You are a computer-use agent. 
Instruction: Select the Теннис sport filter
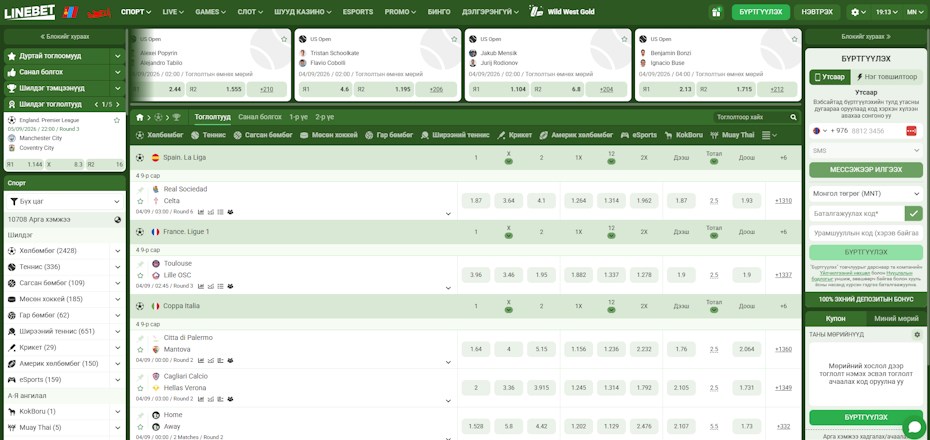pyautogui.click(x=209, y=135)
